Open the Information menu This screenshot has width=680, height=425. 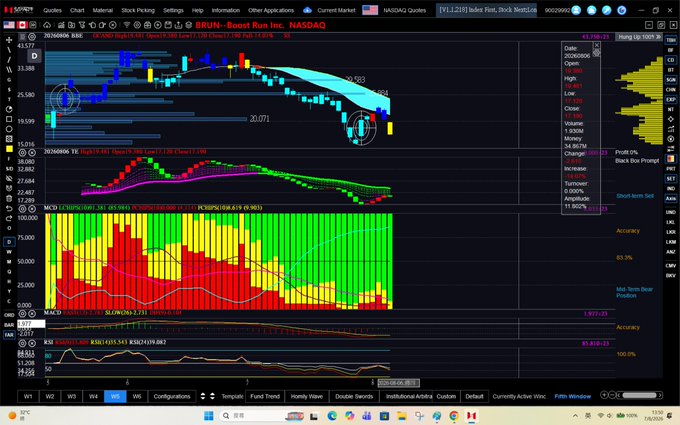226,10
